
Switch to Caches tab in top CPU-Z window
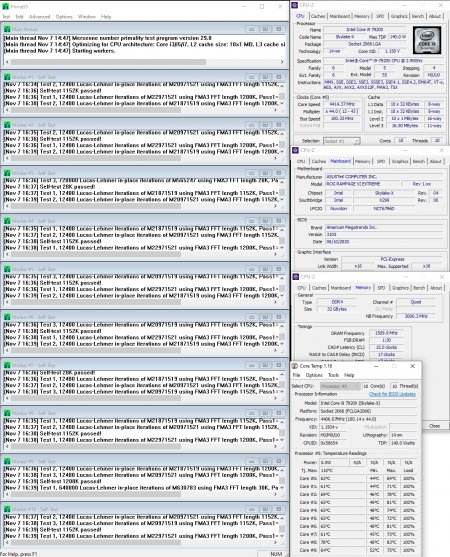point(318,16)
